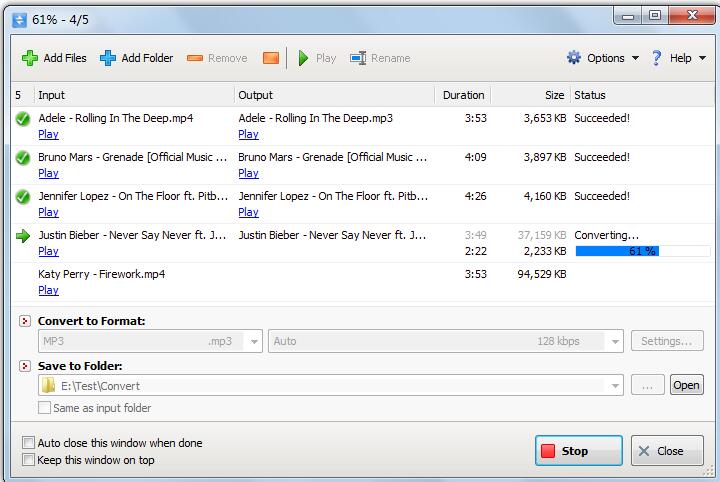
Task: Click the Rename label in toolbar
Action: point(391,58)
